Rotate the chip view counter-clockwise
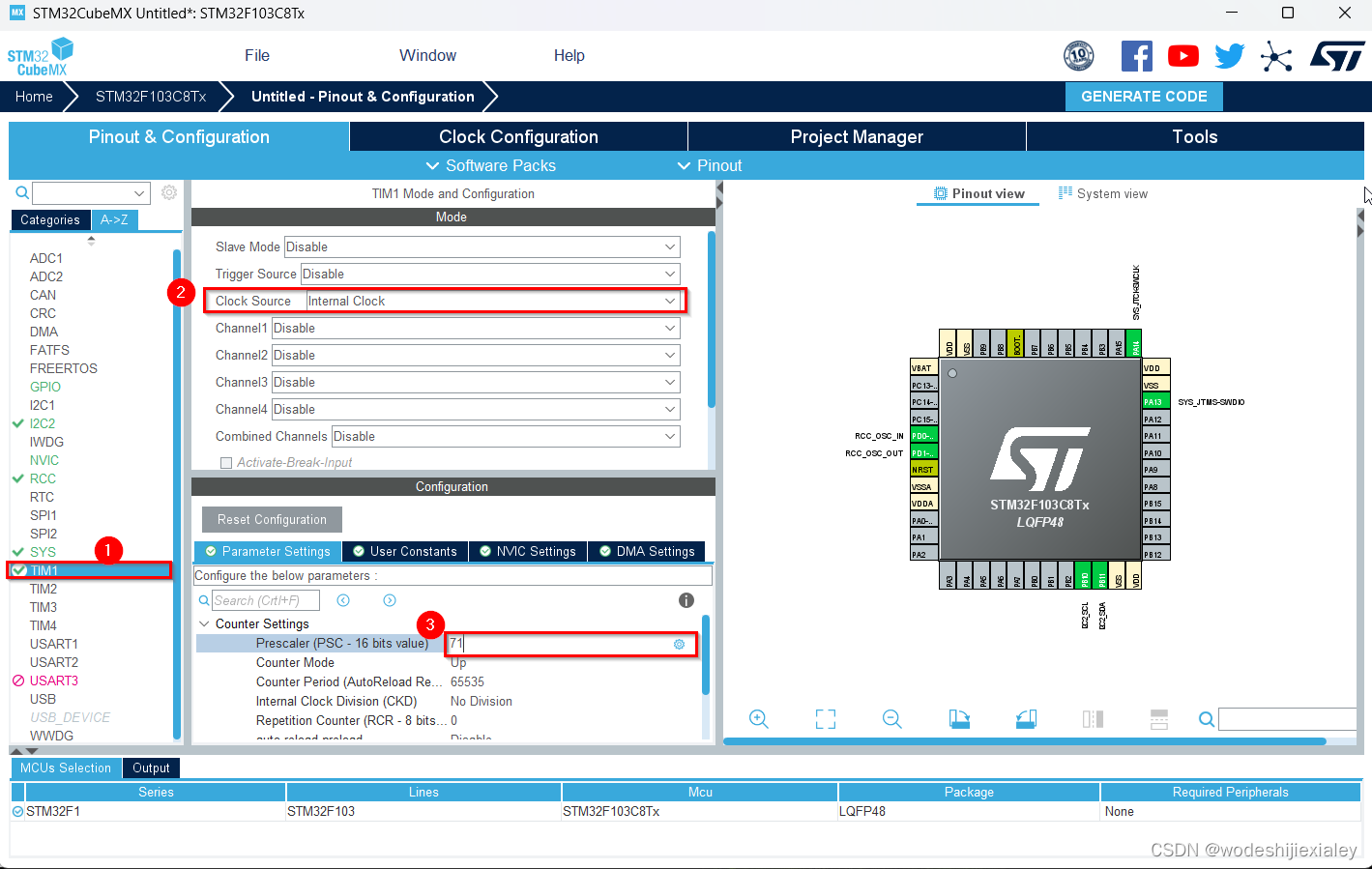Screen dimensions: 1372x869 tap(1026, 719)
